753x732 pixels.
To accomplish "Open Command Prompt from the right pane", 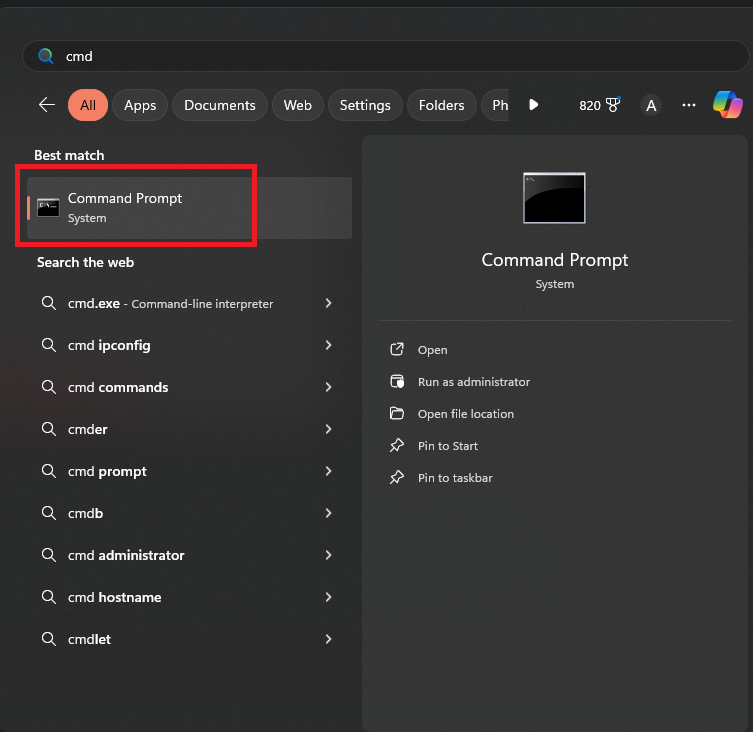I will click(432, 350).
